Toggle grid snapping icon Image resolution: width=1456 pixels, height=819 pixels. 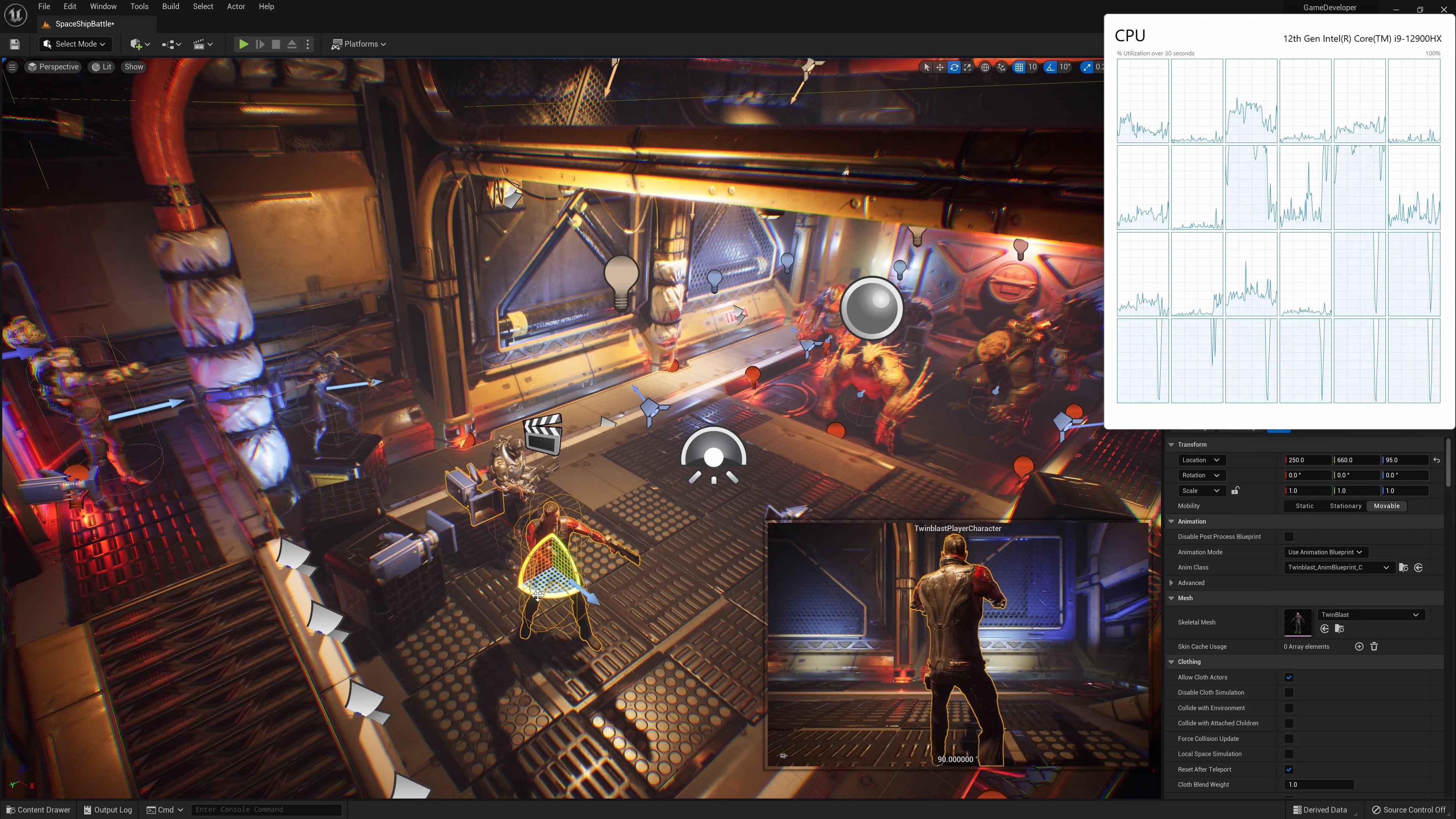[x=1018, y=67]
